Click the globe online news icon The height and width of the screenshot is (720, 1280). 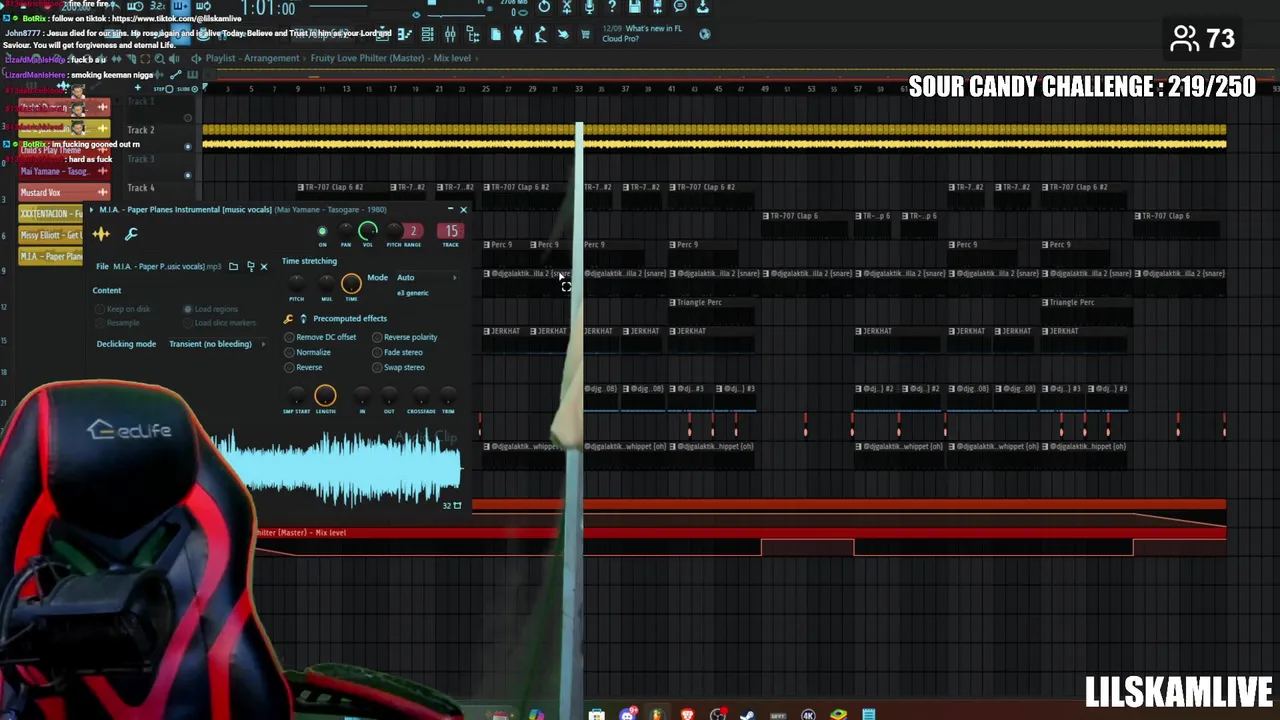[x=705, y=33]
